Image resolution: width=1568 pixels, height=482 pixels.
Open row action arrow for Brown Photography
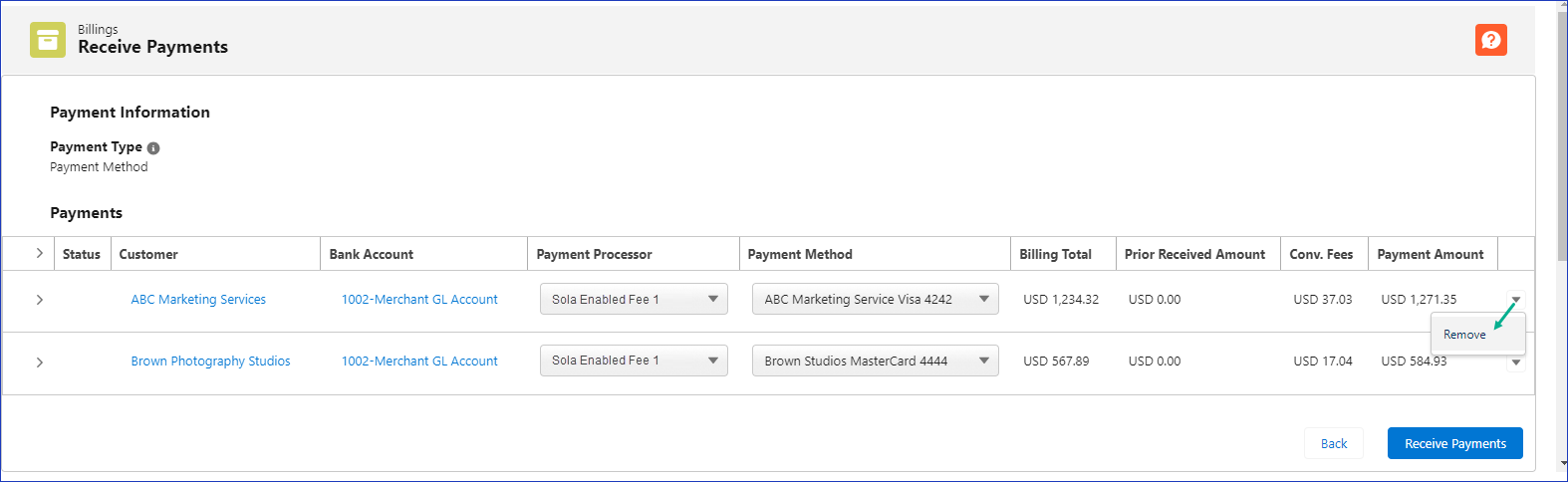click(1515, 362)
